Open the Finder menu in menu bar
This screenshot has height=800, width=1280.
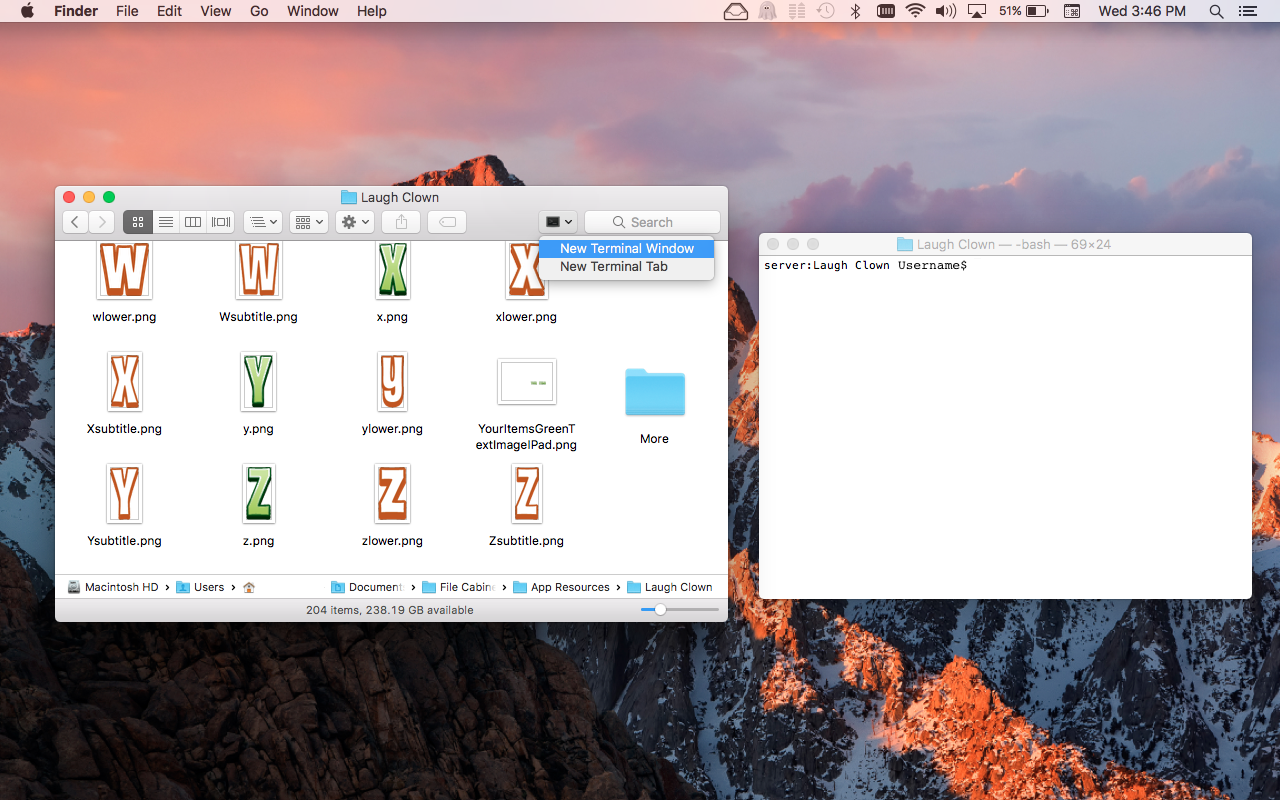76,11
